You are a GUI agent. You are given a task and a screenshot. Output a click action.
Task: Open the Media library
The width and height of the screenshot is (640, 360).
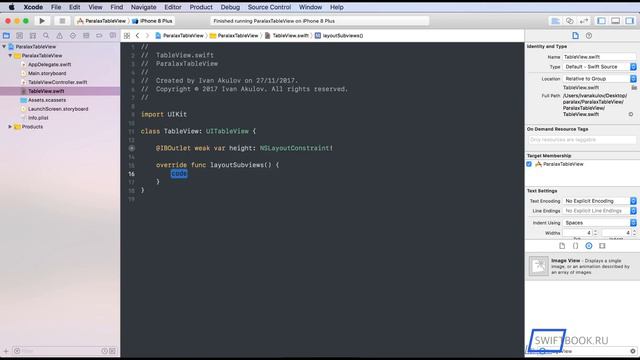tap(602, 246)
